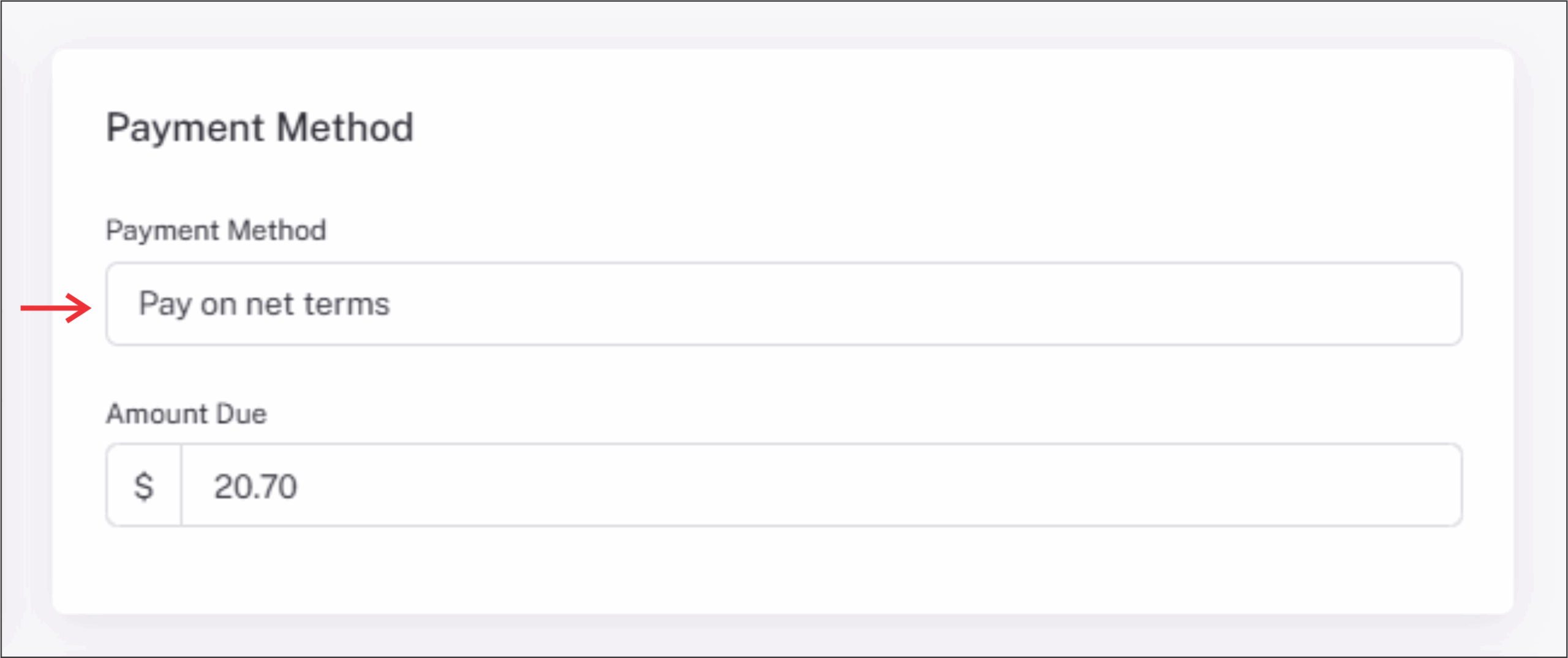Click the dollar sign currency prefix
This screenshot has height=658, width=1568.
[x=144, y=486]
